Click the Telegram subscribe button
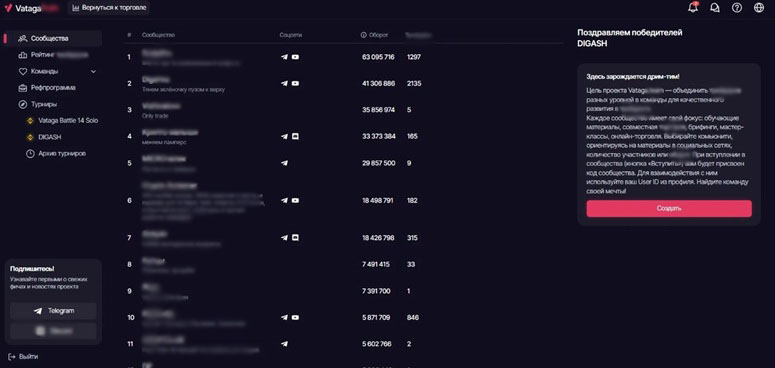The image size is (775, 368). click(53, 311)
